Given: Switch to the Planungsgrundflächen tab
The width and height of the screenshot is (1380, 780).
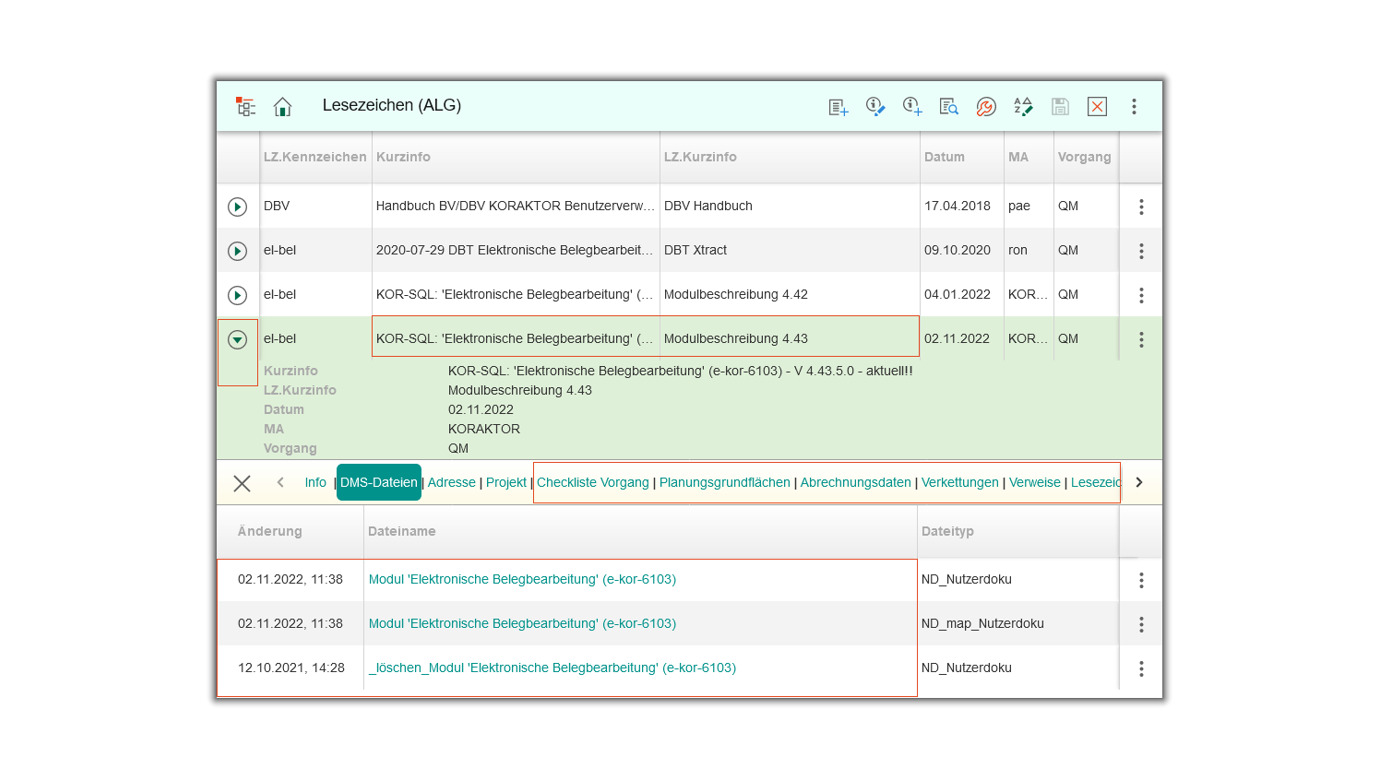Looking at the screenshot, I should [724, 483].
